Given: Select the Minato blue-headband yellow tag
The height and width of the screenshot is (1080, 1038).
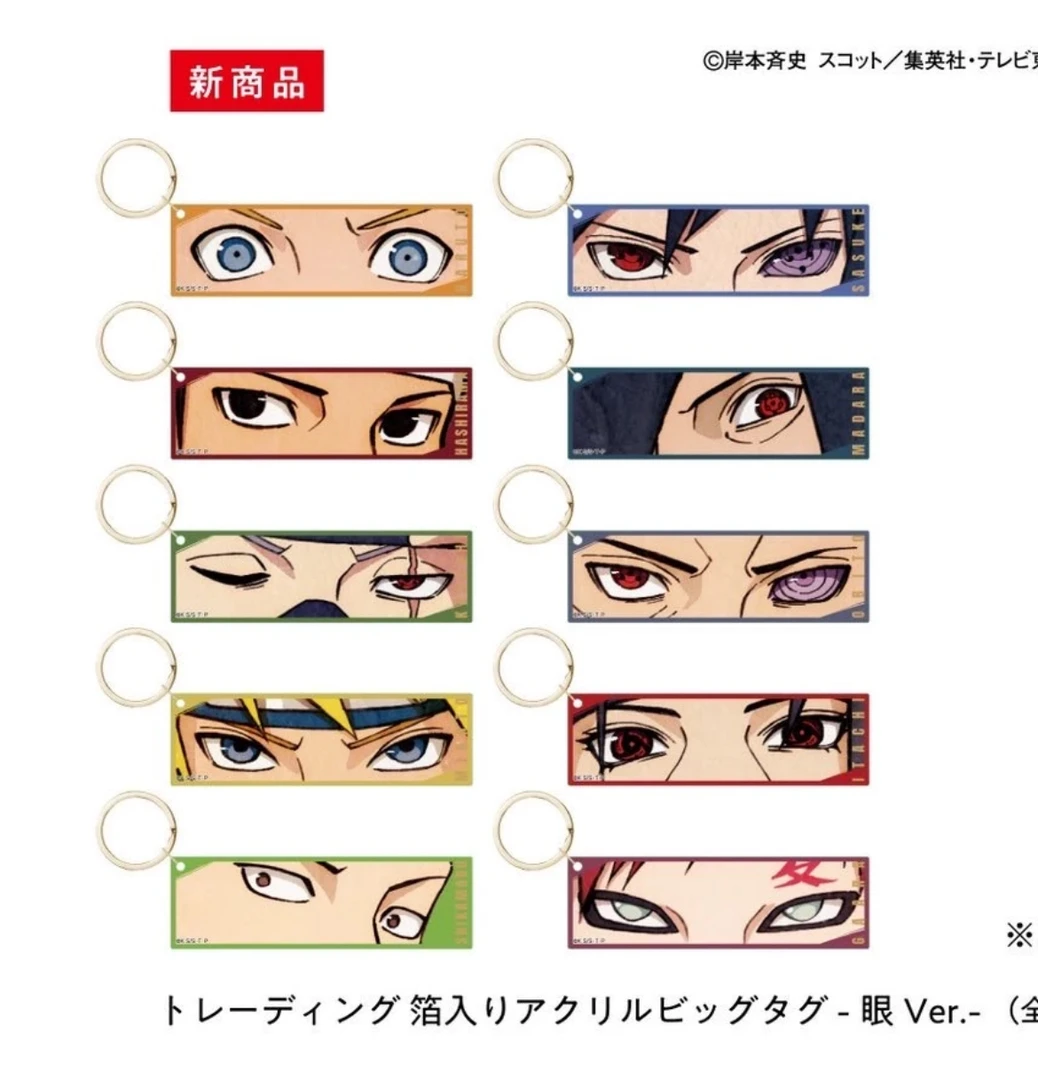Looking at the screenshot, I should (322, 739).
